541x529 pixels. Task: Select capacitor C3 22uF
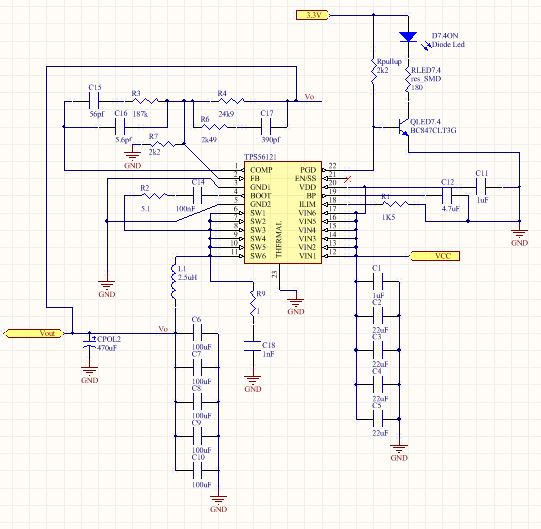[378, 350]
